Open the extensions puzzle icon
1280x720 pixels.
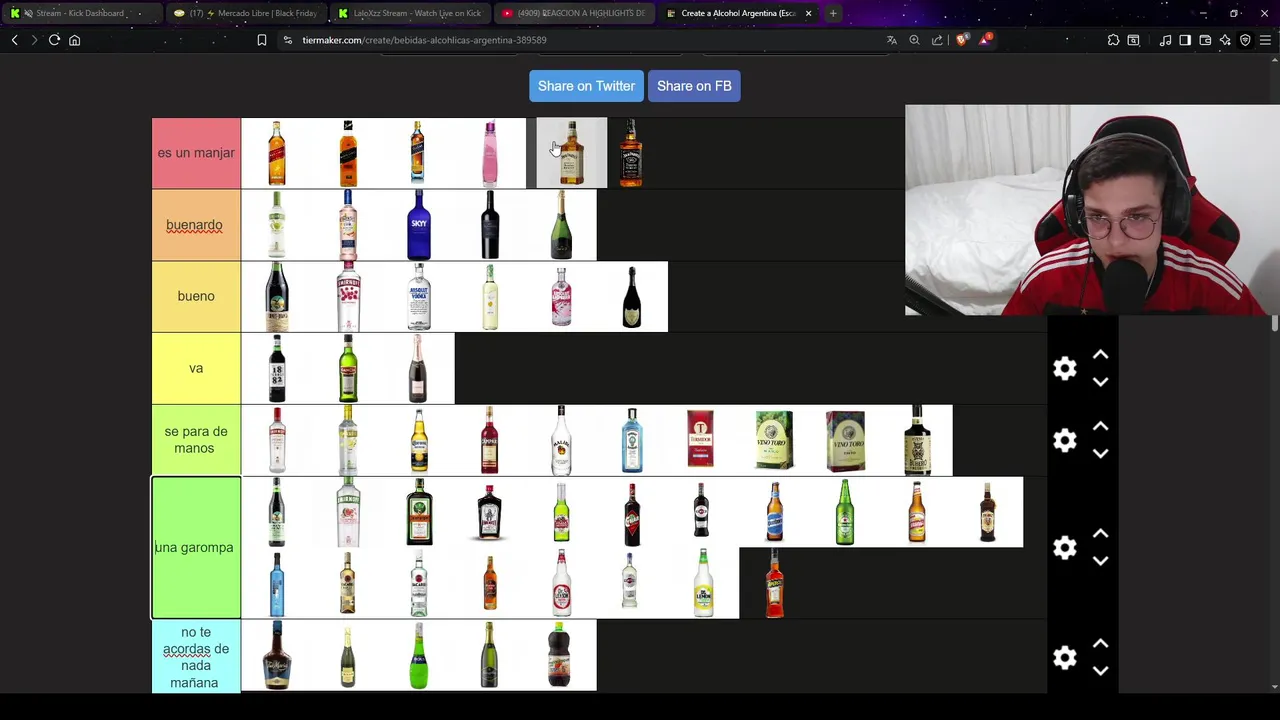pyautogui.click(x=1113, y=40)
